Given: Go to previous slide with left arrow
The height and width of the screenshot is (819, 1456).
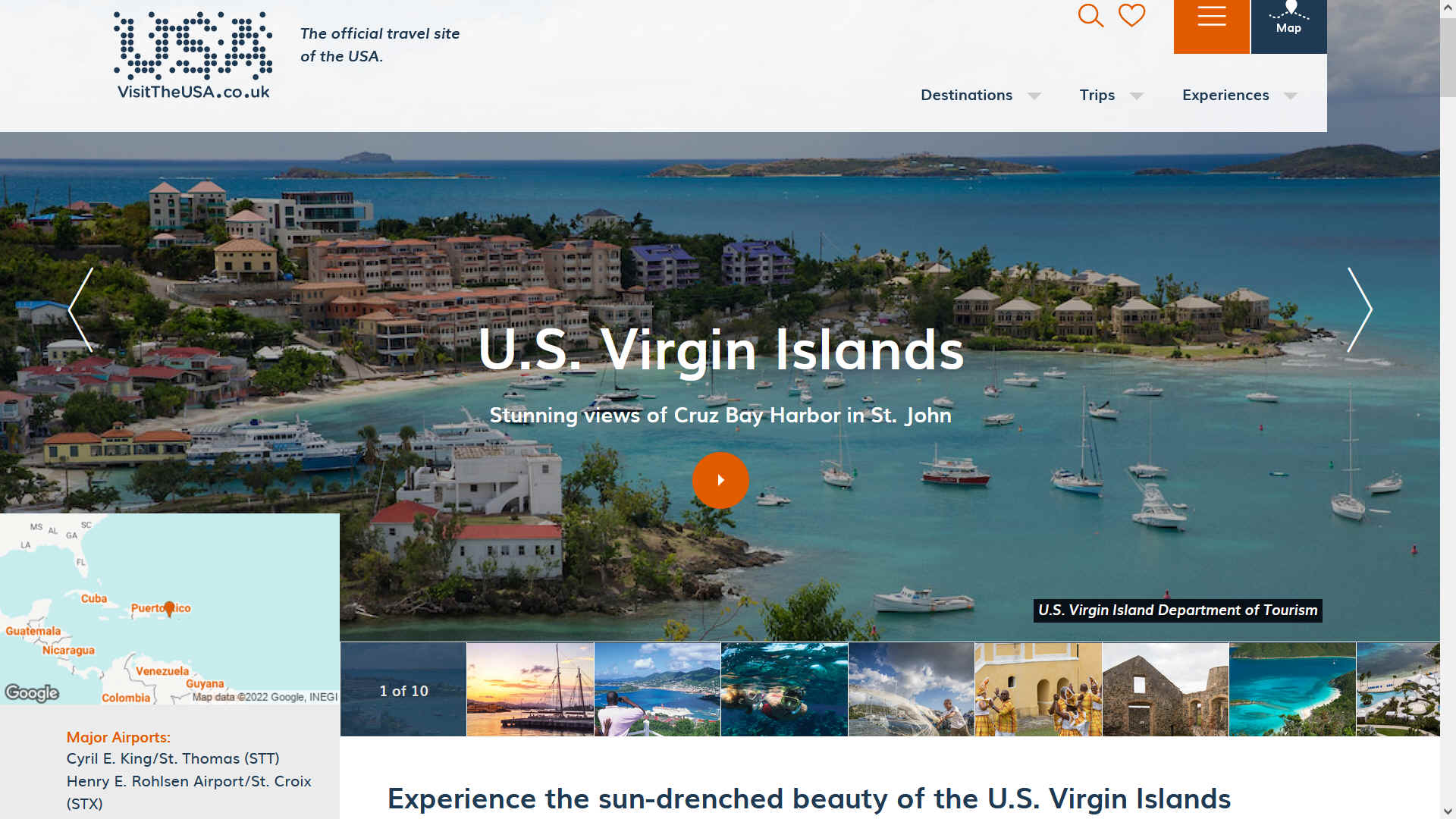Looking at the screenshot, I should 81,309.
